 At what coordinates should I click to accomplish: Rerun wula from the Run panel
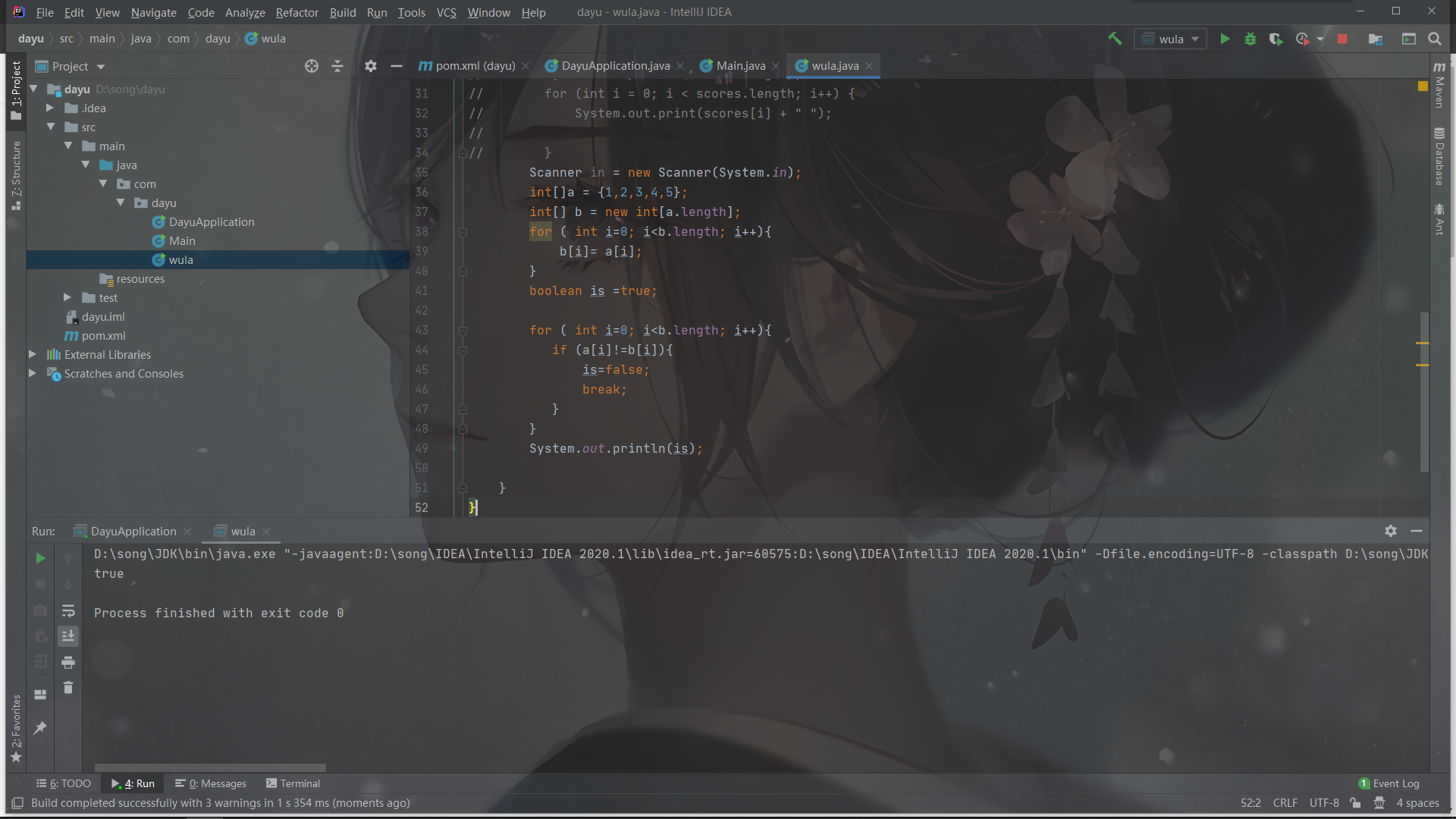click(x=40, y=558)
